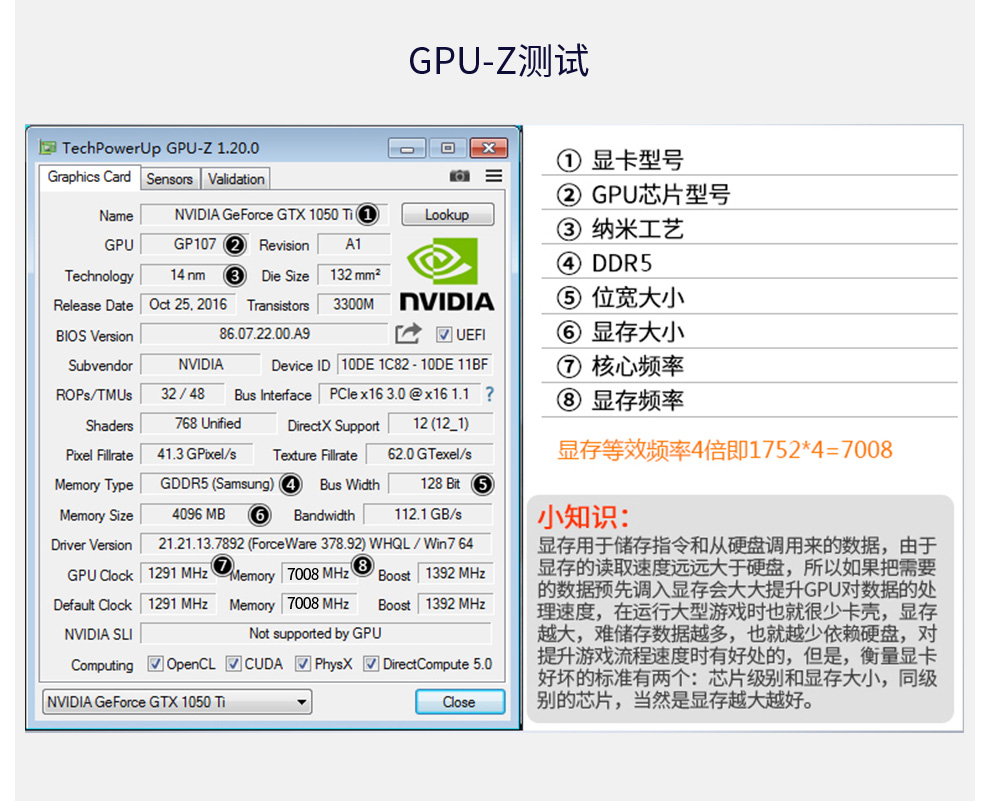Click the ROPs/TMUs field showing 32 / 48
The width and height of the screenshot is (990, 801).
click(x=182, y=395)
